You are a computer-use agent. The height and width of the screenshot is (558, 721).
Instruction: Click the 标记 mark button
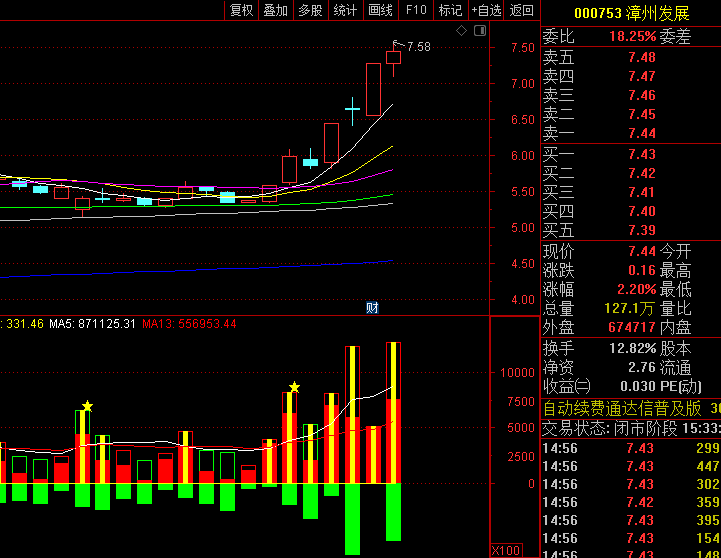(450, 10)
